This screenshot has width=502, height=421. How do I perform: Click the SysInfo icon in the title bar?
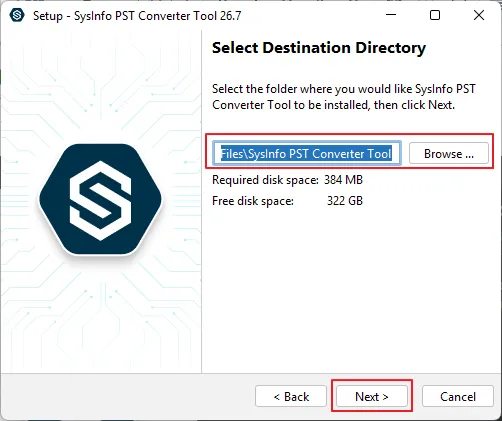[17, 15]
